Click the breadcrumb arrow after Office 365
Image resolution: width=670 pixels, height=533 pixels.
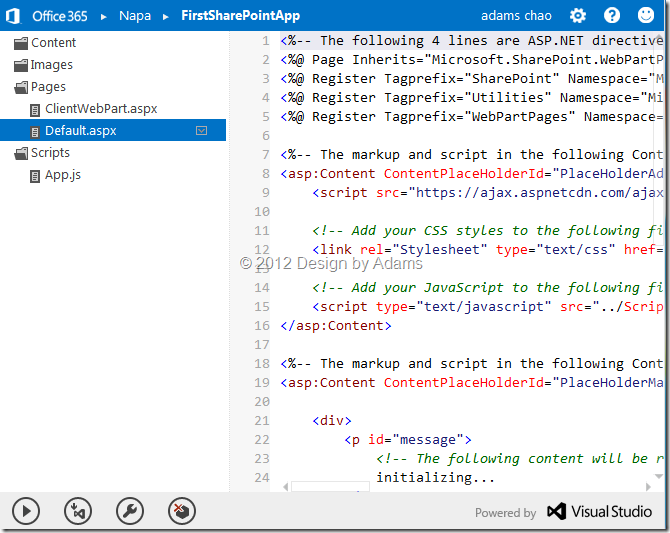point(103,17)
